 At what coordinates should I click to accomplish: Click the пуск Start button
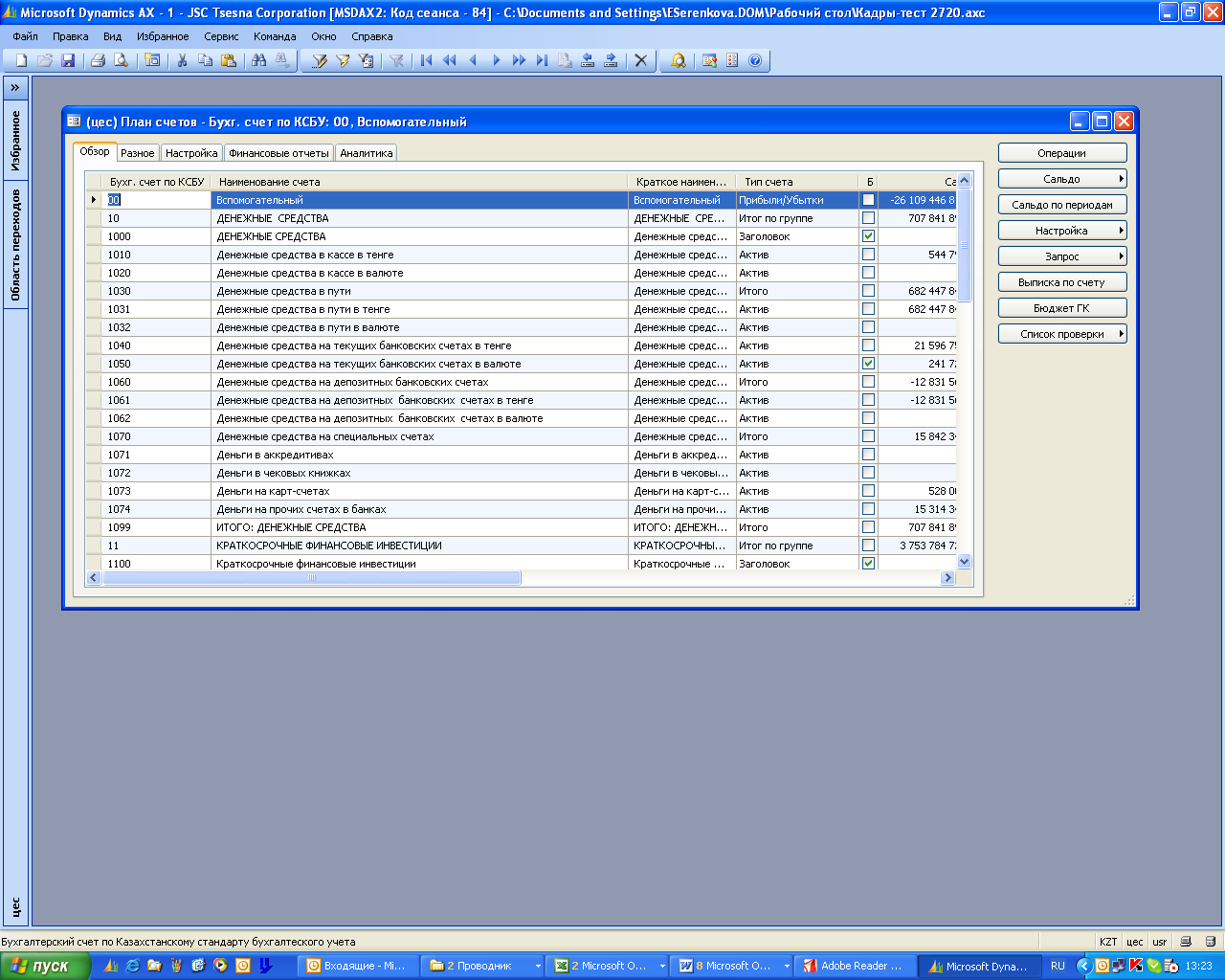coord(46,966)
